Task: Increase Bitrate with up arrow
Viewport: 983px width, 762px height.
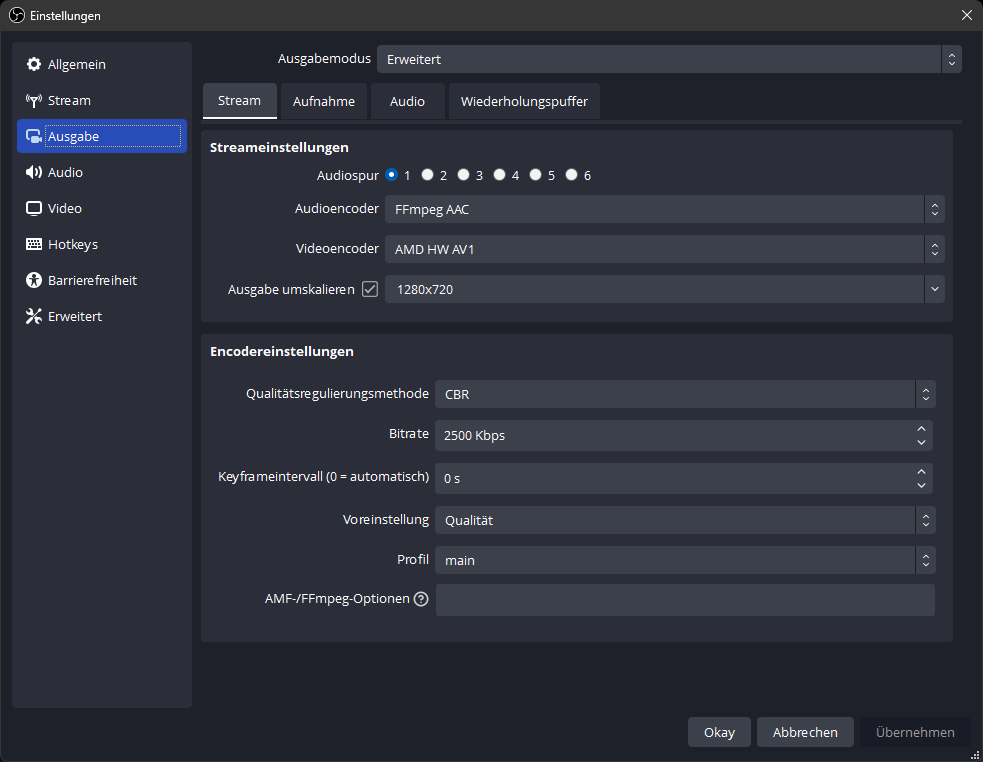Action: click(921, 429)
